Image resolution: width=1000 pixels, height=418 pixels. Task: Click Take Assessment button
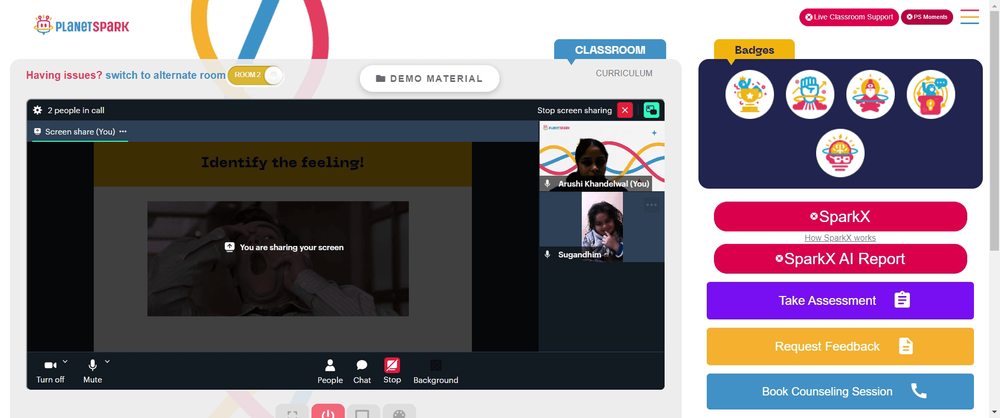840,301
